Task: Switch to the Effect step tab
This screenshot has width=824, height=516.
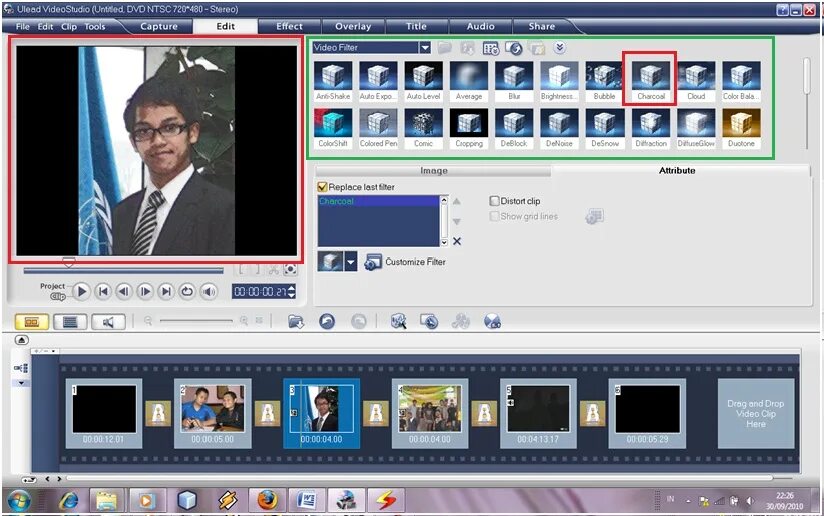Action: click(x=289, y=26)
